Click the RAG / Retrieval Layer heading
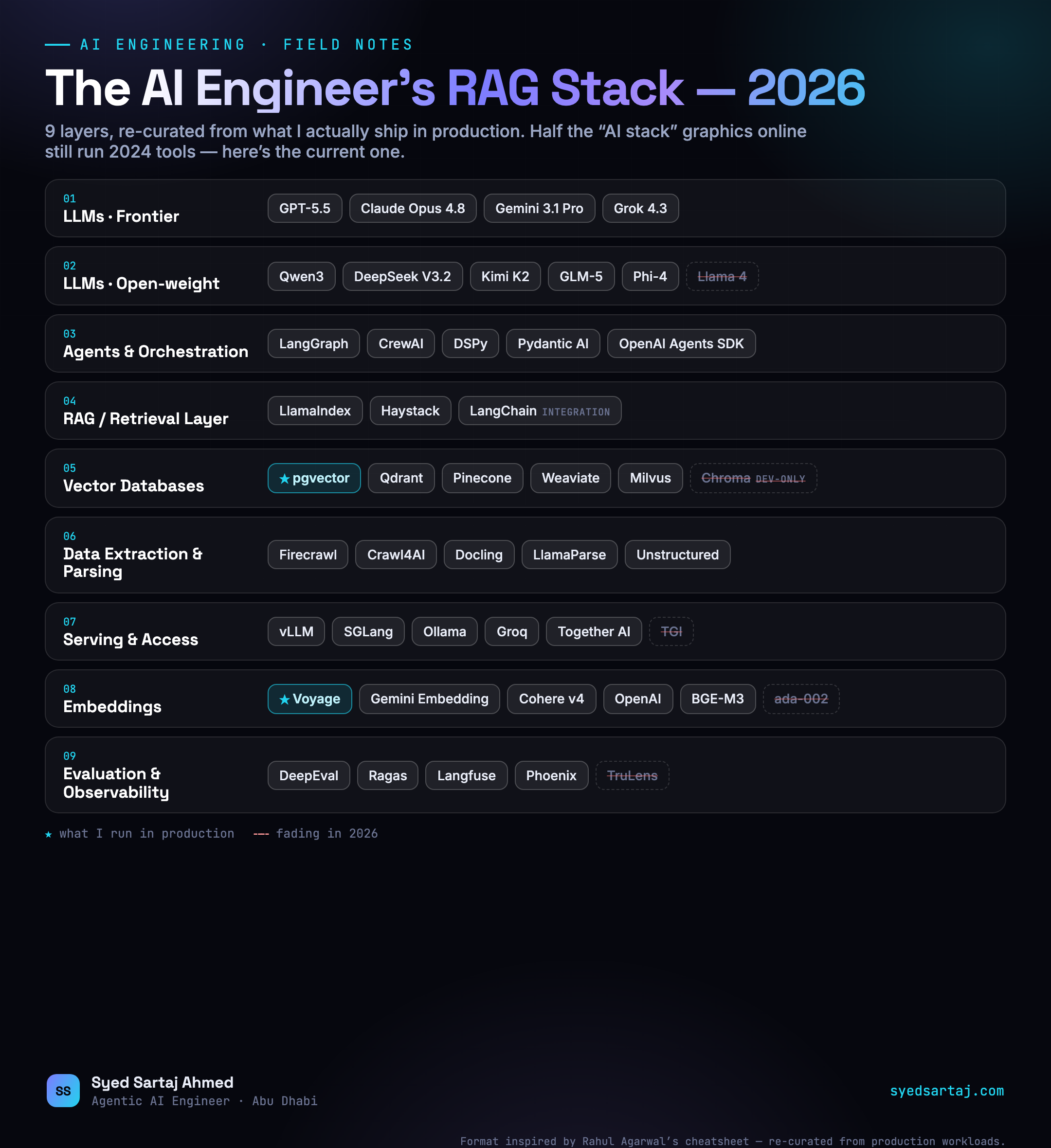Viewport: 1051px width, 1148px height. [x=146, y=418]
